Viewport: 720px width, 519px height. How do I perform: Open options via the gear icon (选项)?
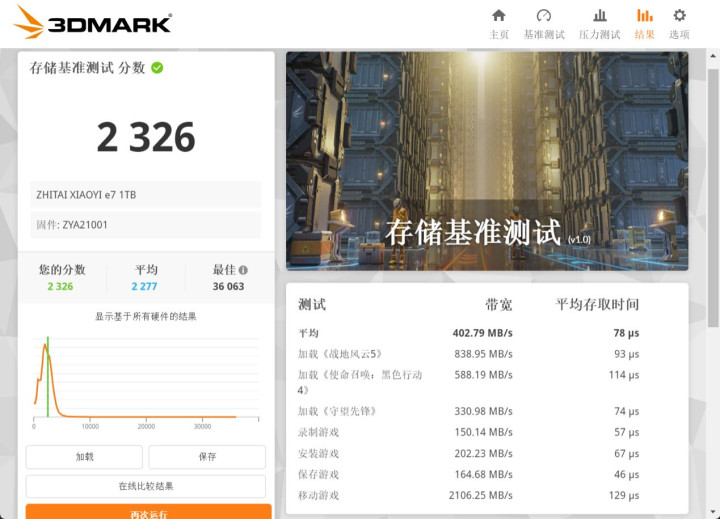[679, 16]
